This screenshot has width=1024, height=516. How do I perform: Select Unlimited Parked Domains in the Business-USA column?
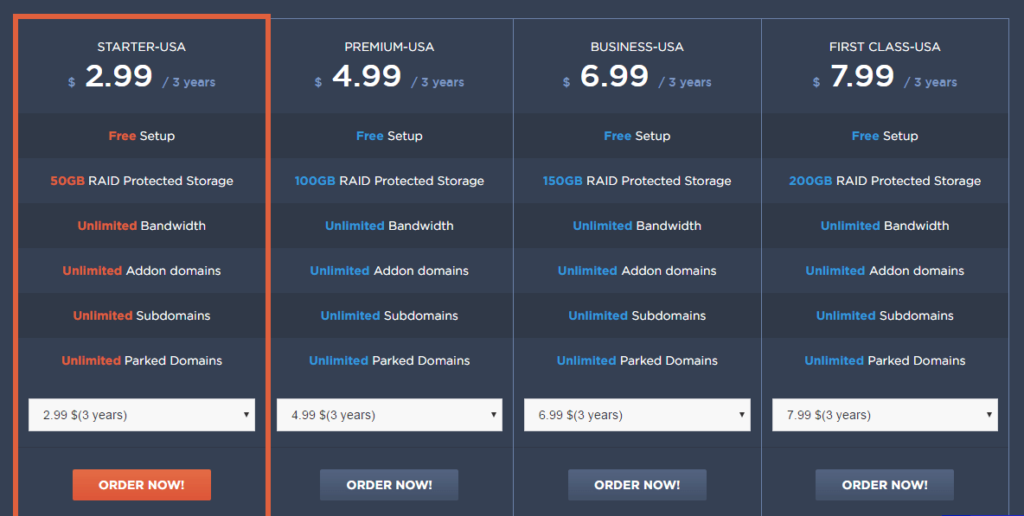pos(637,361)
